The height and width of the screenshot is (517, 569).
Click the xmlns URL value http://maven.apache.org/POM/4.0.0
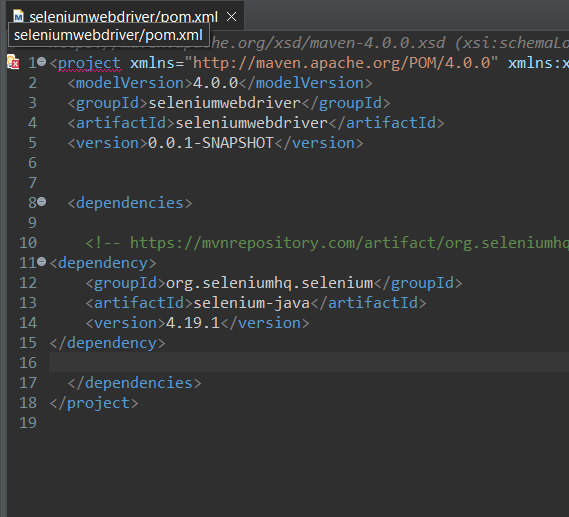click(341, 63)
